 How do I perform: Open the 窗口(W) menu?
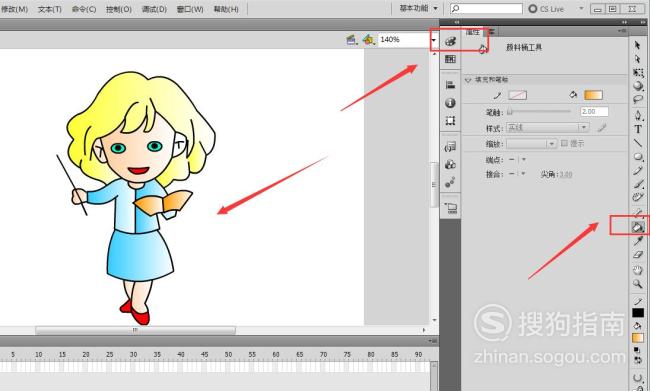[190, 9]
